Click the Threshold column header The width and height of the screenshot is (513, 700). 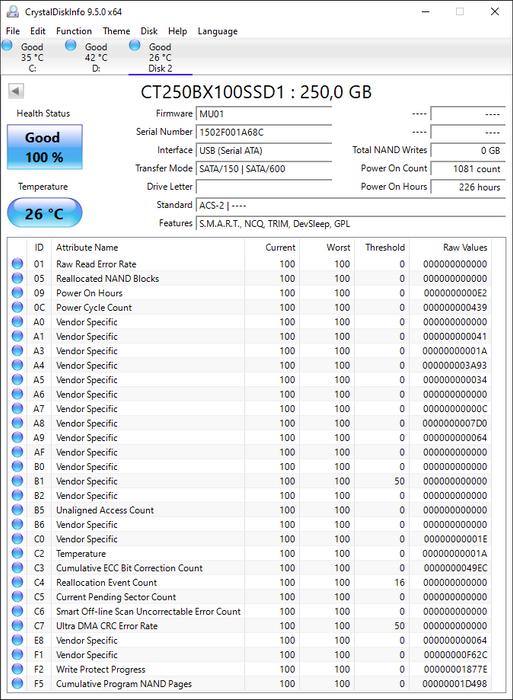(x=382, y=247)
